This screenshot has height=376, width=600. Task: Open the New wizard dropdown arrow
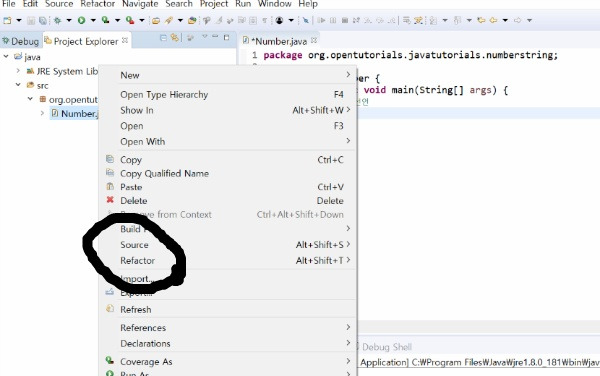point(19,20)
